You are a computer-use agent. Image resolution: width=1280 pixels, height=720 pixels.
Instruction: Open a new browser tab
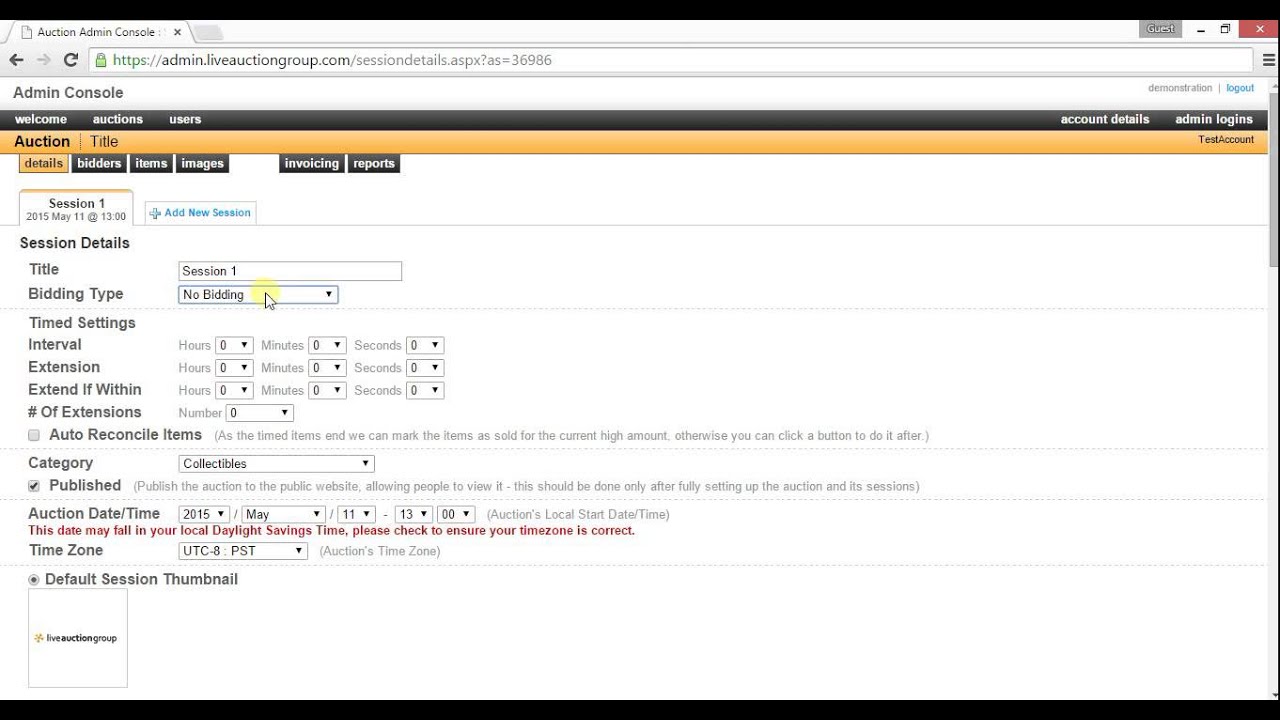[207, 32]
